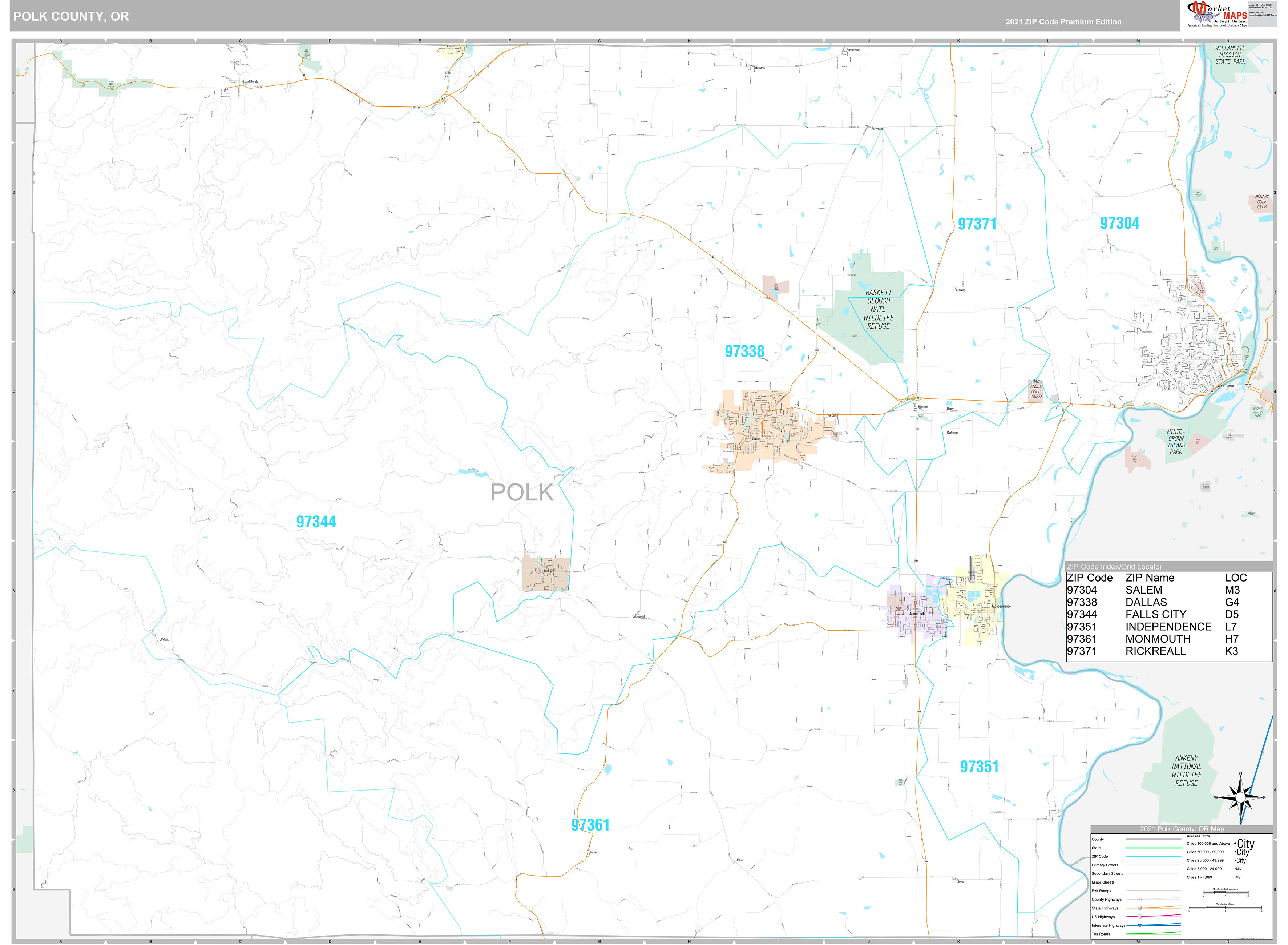Toggle the ZIP Code line in the legend
The image size is (1288, 945).
tap(1153, 856)
